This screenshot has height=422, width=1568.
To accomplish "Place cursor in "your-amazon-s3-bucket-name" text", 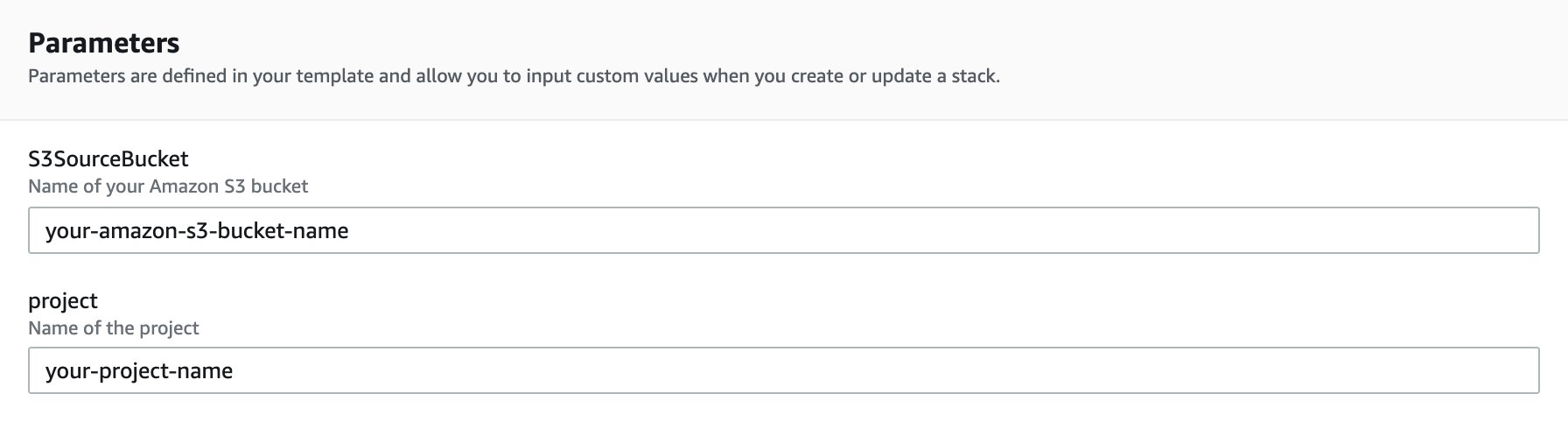I will pyautogui.click(x=197, y=231).
